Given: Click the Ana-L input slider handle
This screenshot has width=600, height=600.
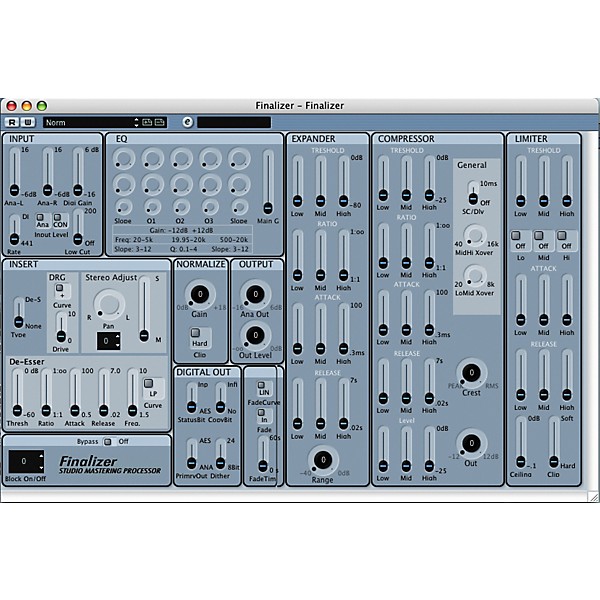Looking at the screenshot, I should (15, 189).
